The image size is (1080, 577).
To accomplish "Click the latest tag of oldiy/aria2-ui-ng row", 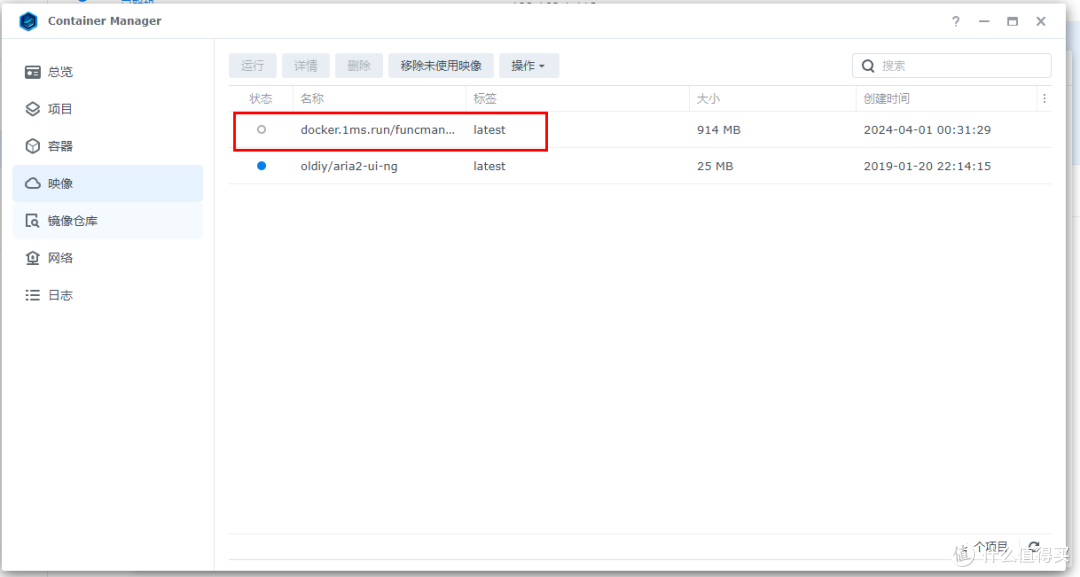I will click(489, 166).
